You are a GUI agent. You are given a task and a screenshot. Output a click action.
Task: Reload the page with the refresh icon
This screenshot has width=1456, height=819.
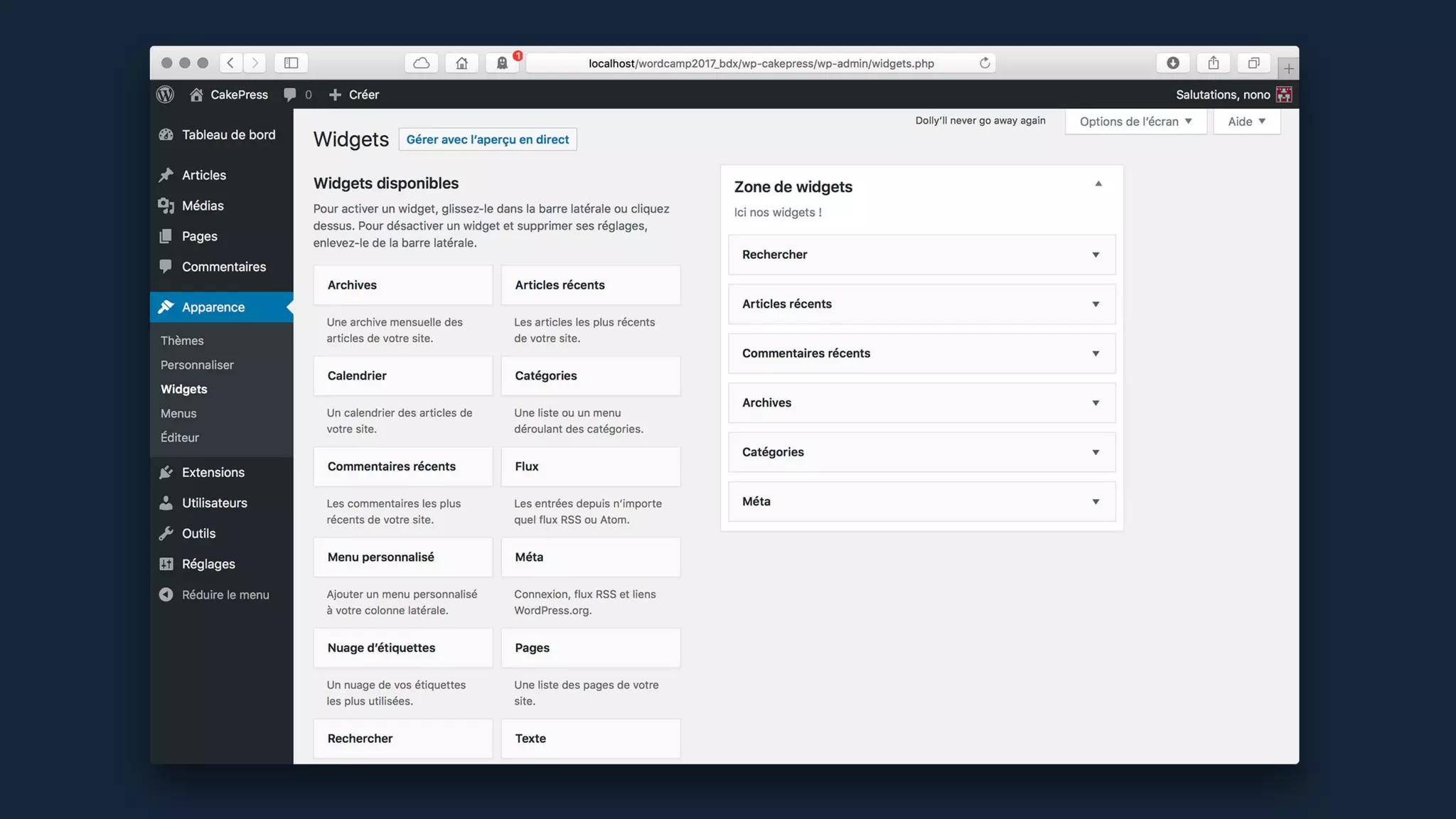click(x=985, y=63)
